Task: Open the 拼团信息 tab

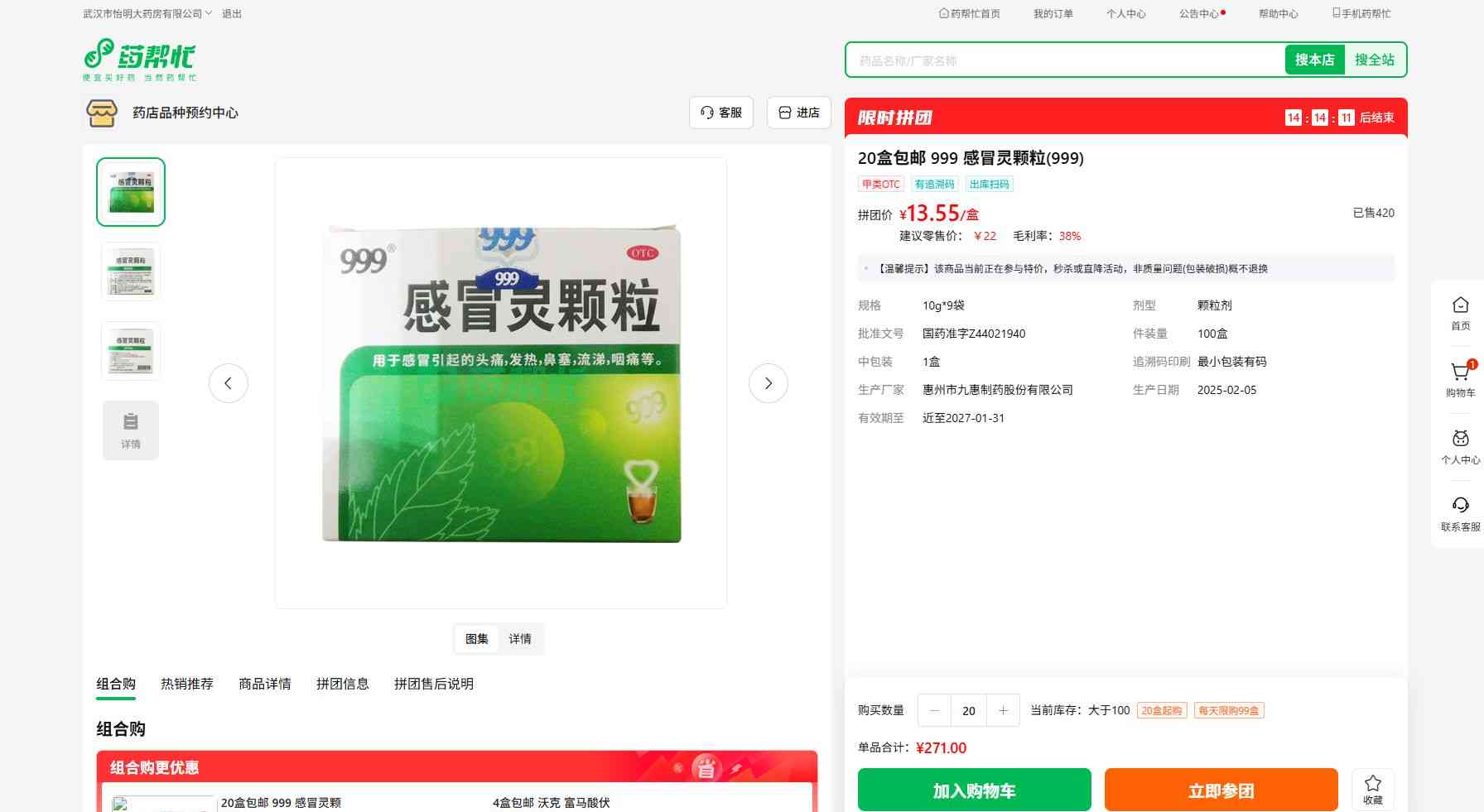Action: (342, 684)
